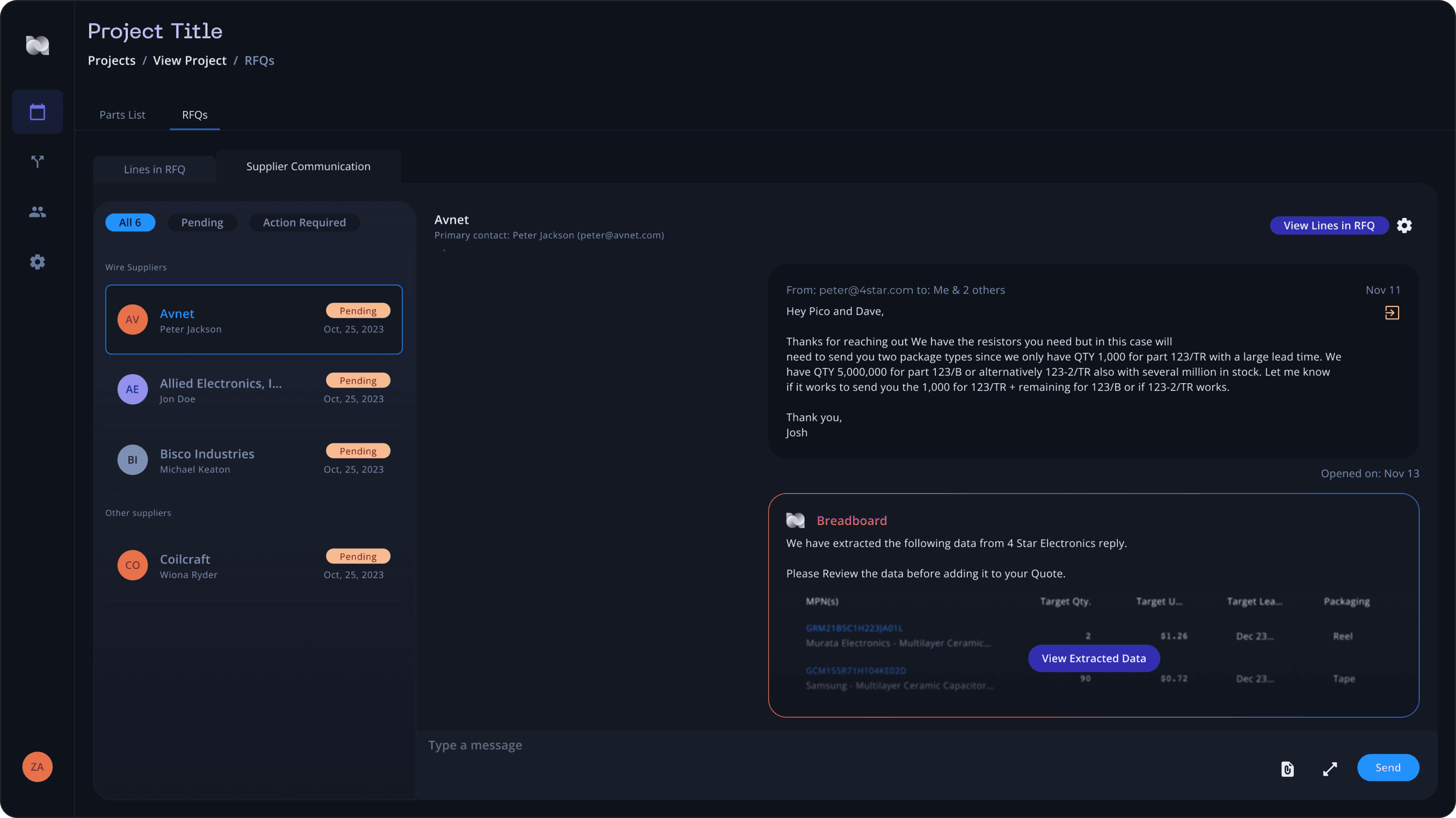This screenshot has width=1456, height=818.
Task: Go to Projects breadcrumb
Action: click(x=111, y=61)
